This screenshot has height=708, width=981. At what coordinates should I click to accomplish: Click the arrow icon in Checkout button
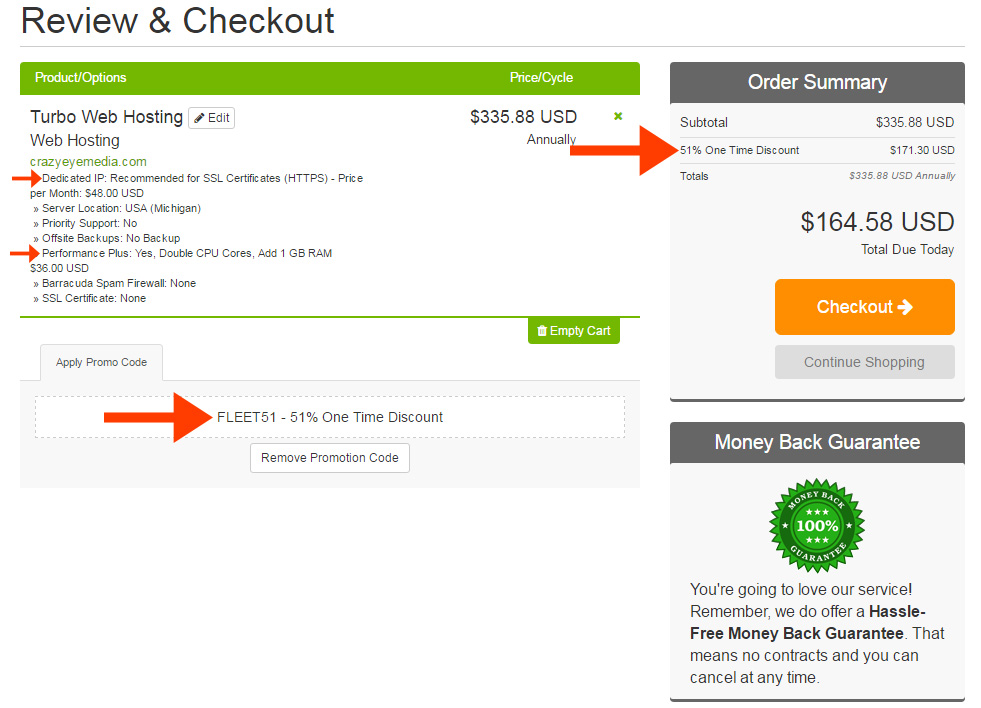click(905, 307)
